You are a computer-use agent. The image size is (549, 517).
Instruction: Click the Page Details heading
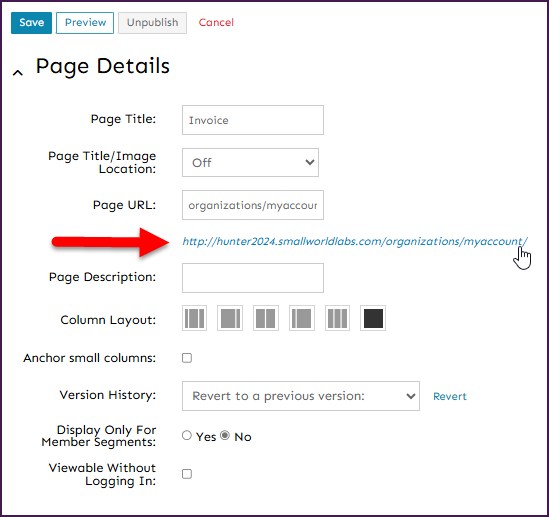[103, 67]
